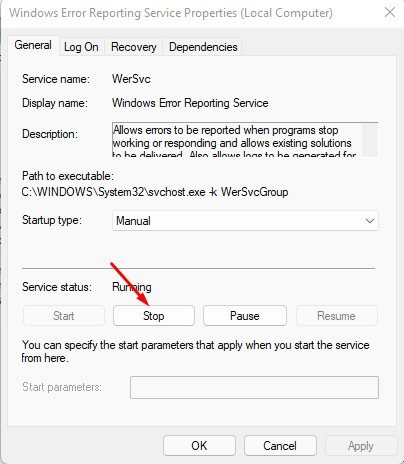
Task: Pause the Windows Error Reporting service
Action: [x=245, y=316]
